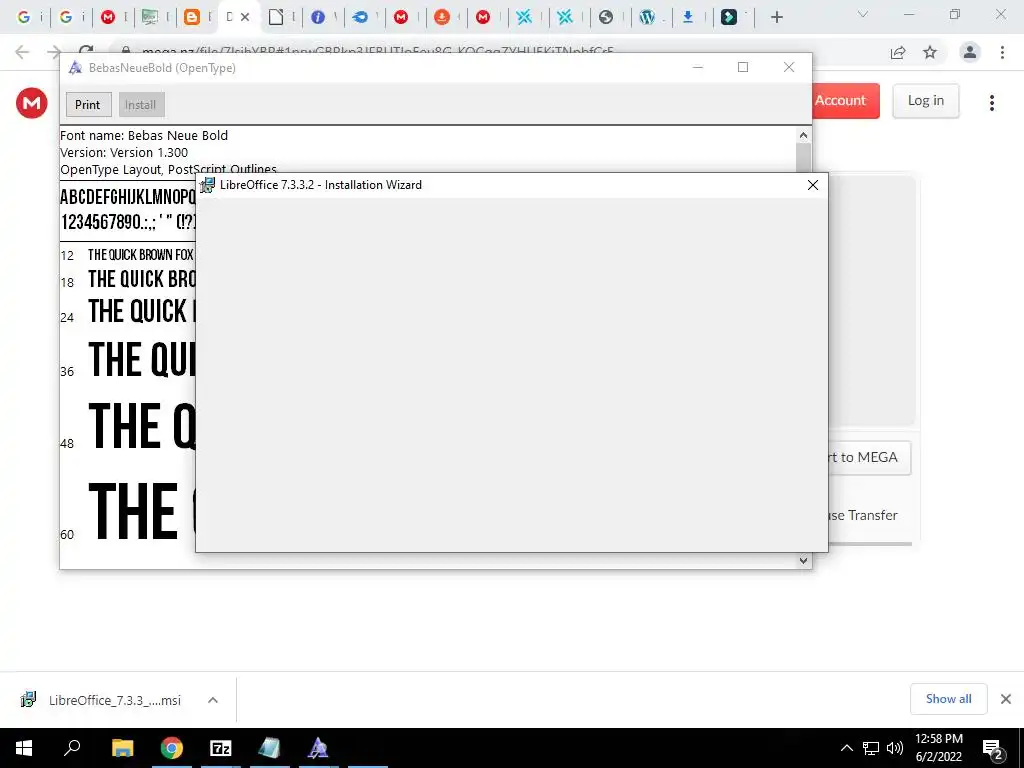The height and width of the screenshot is (768, 1024).
Task: Click the MEGA logo on the page
Action: point(31,103)
